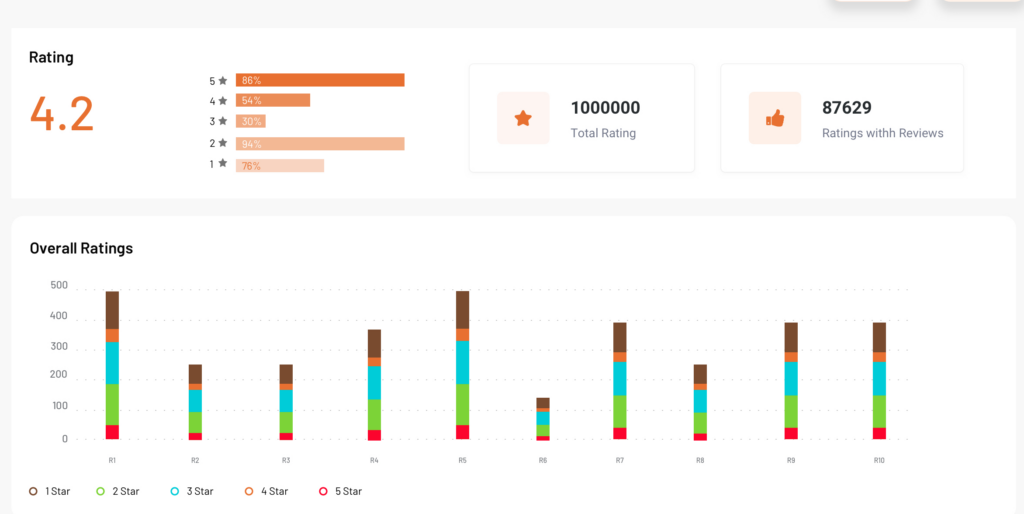The width and height of the screenshot is (1024, 514).
Task: Click the R1 x-axis label
Action: 112,460
